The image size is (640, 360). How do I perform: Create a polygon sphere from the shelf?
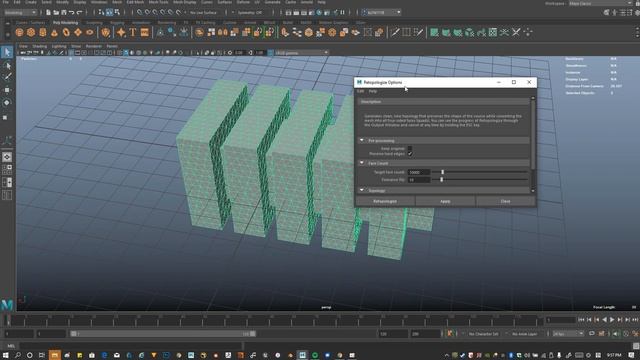pos(19,33)
